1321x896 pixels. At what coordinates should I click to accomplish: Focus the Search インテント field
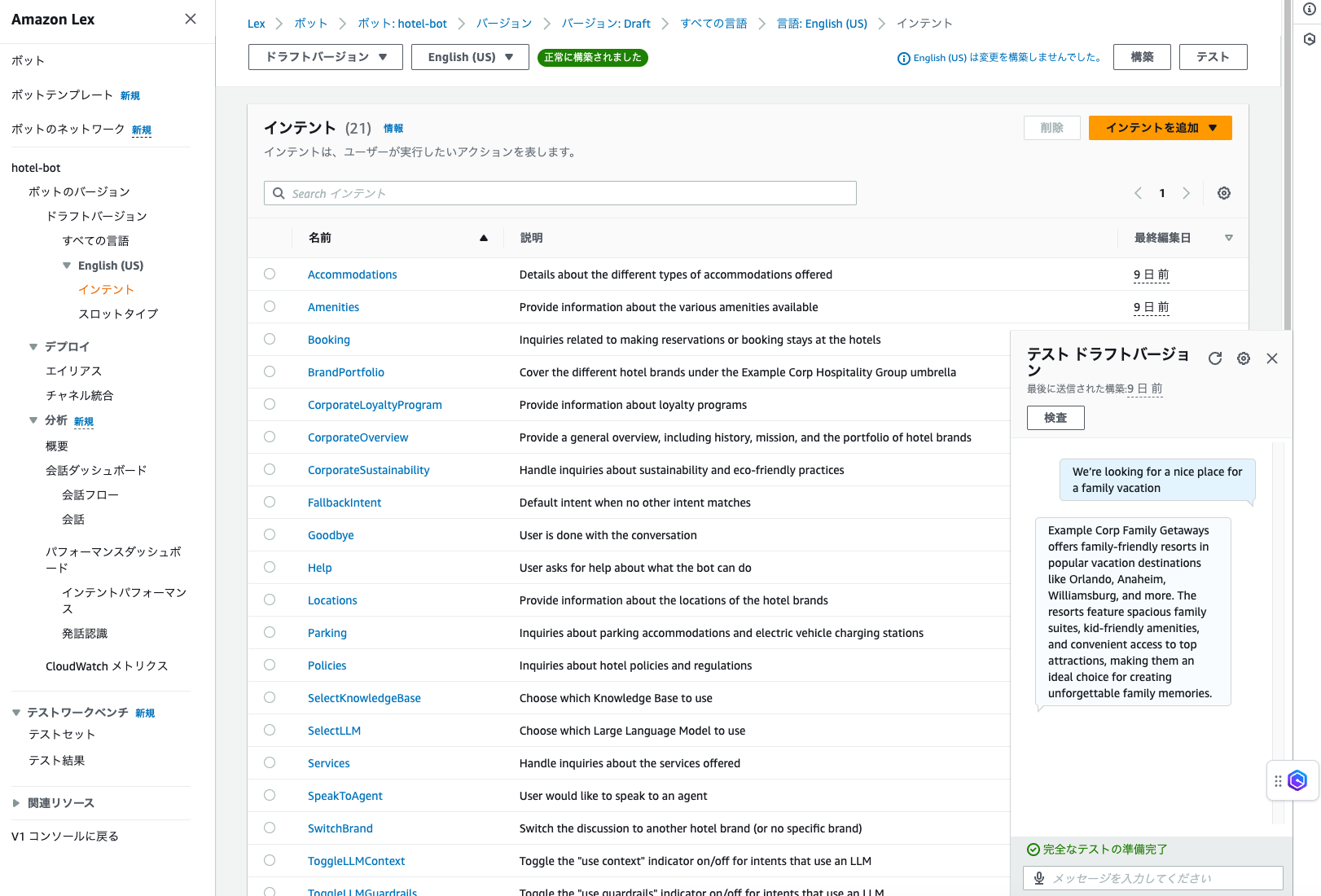coord(560,193)
